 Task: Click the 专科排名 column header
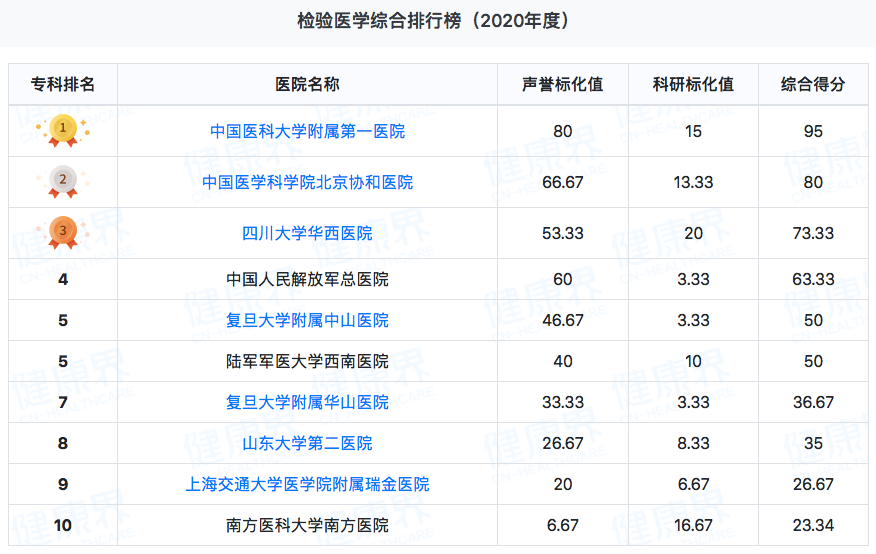(x=63, y=84)
